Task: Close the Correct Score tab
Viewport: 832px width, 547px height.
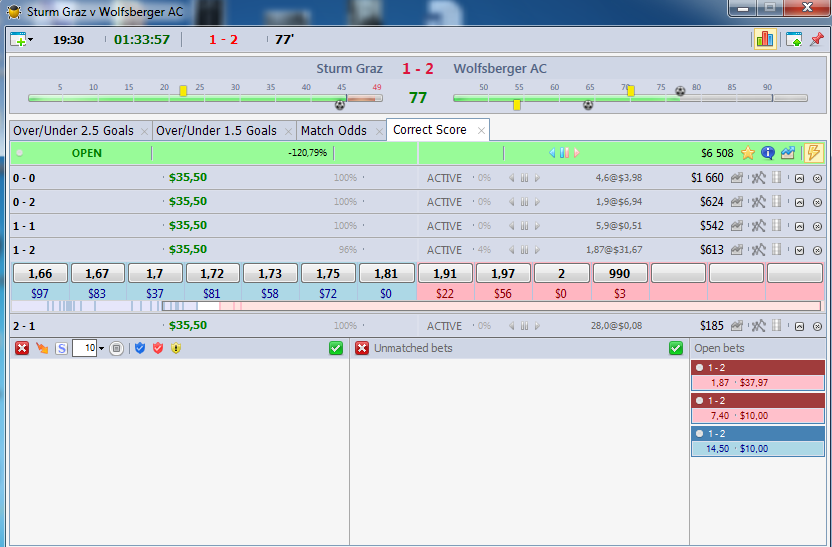Action: (x=481, y=131)
